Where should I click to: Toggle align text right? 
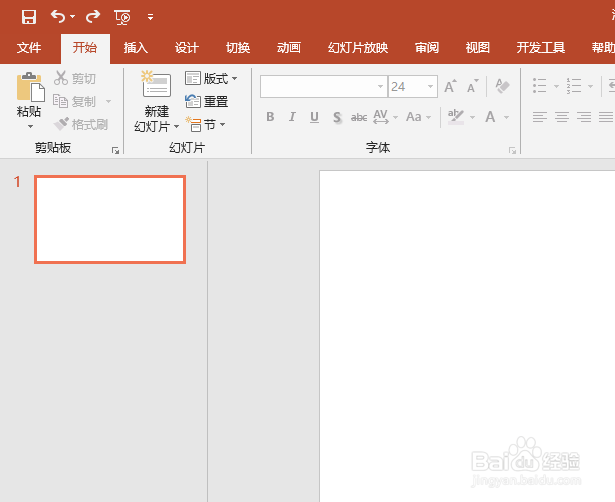point(584,117)
